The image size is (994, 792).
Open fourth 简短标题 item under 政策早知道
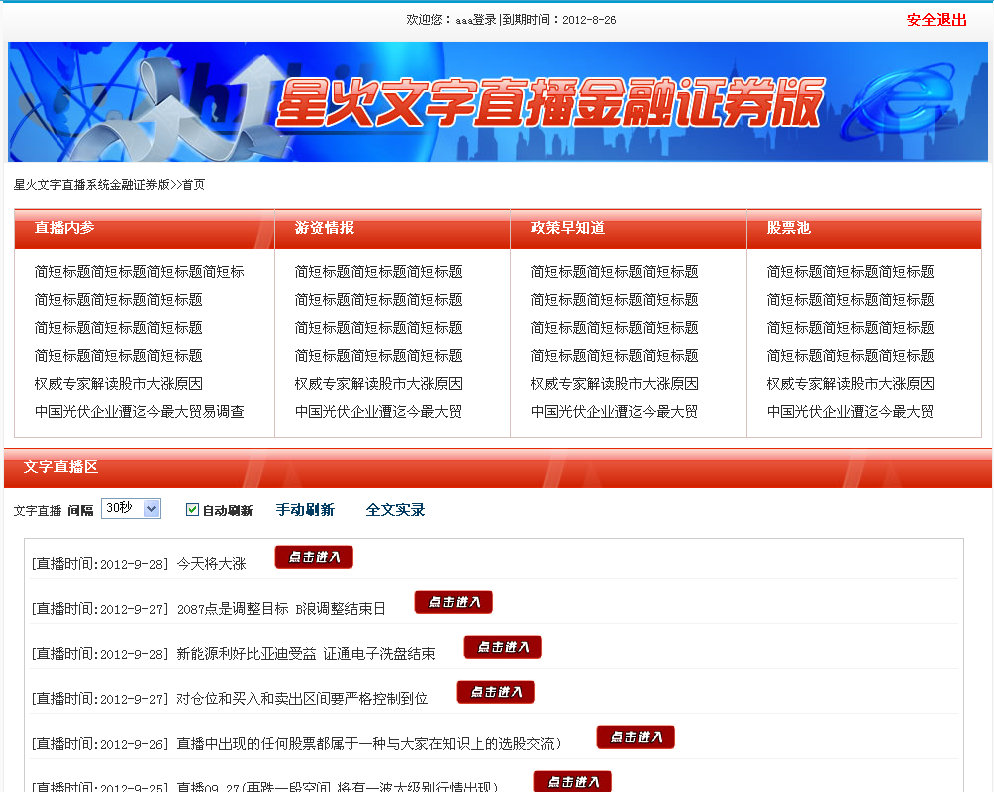click(x=614, y=356)
